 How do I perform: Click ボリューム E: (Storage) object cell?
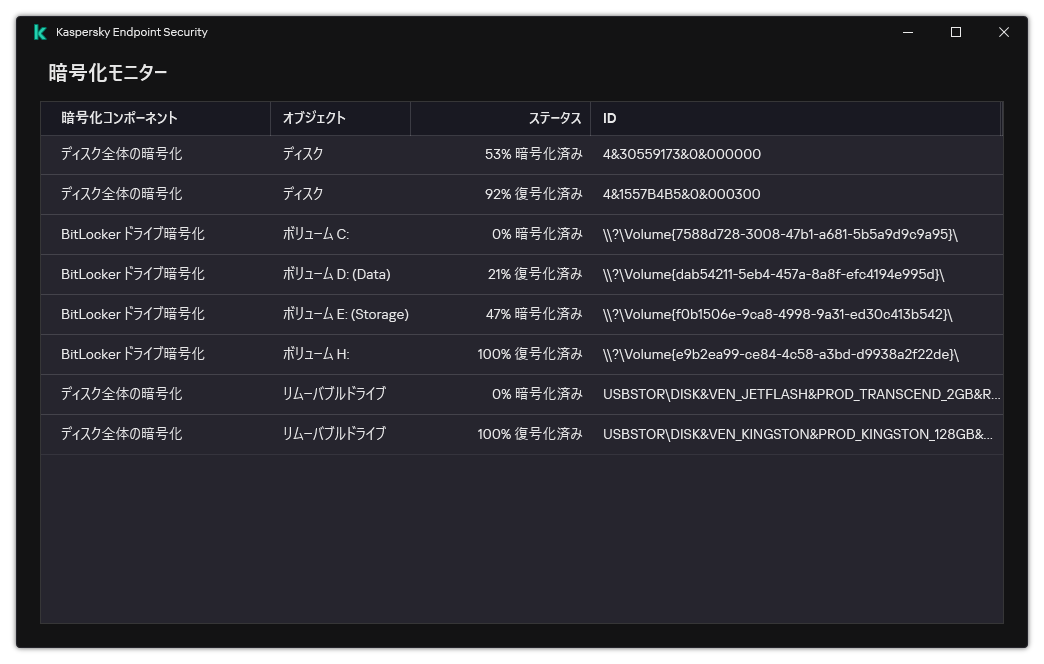pos(346,314)
